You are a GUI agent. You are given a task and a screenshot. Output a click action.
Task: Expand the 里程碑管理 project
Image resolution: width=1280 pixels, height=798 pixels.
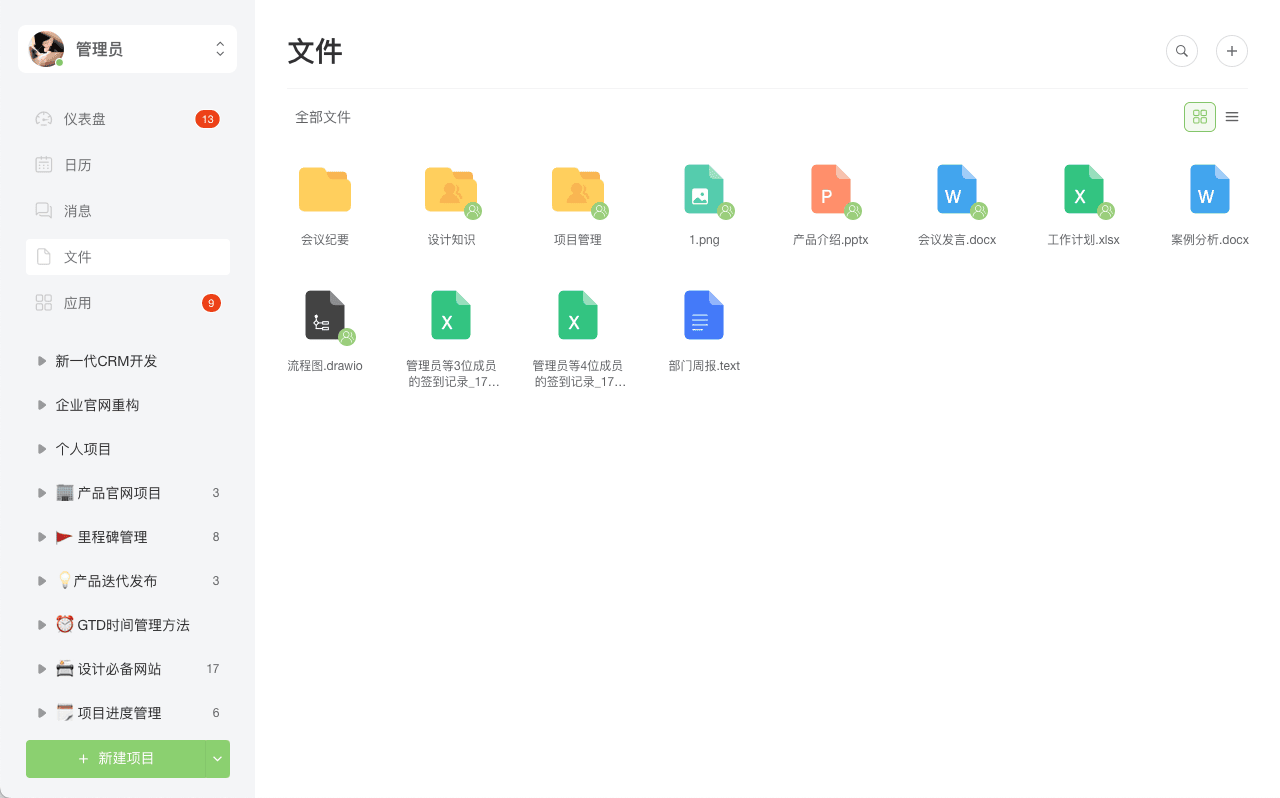pyautogui.click(x=41, y=536)
